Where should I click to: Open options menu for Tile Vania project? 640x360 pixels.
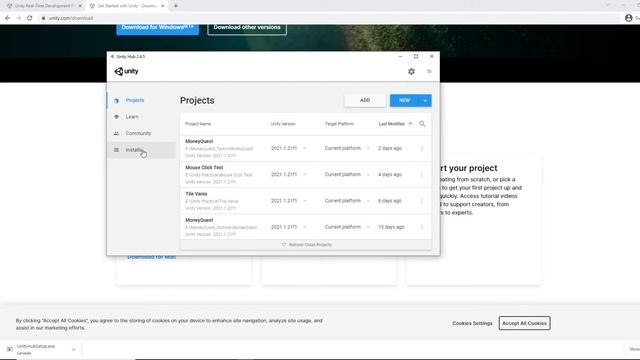[x=422, y=201]
